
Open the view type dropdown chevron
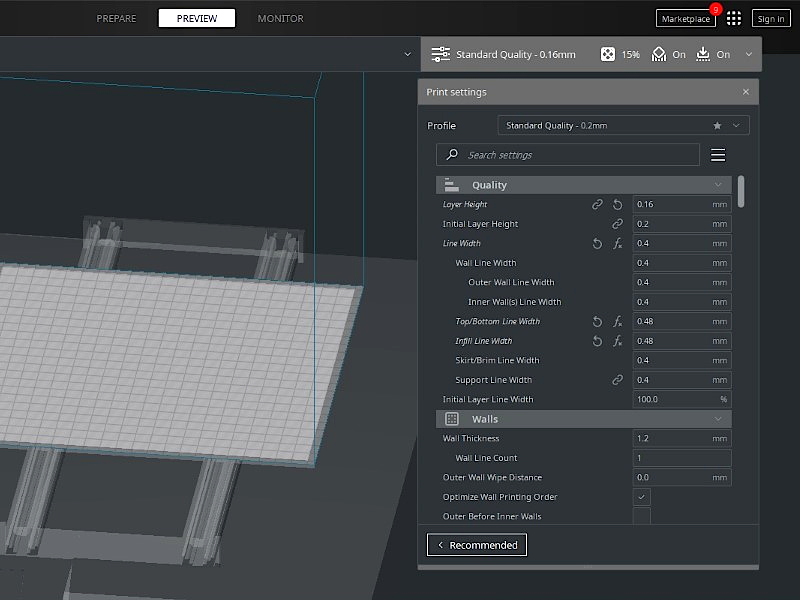coord(407,54)
